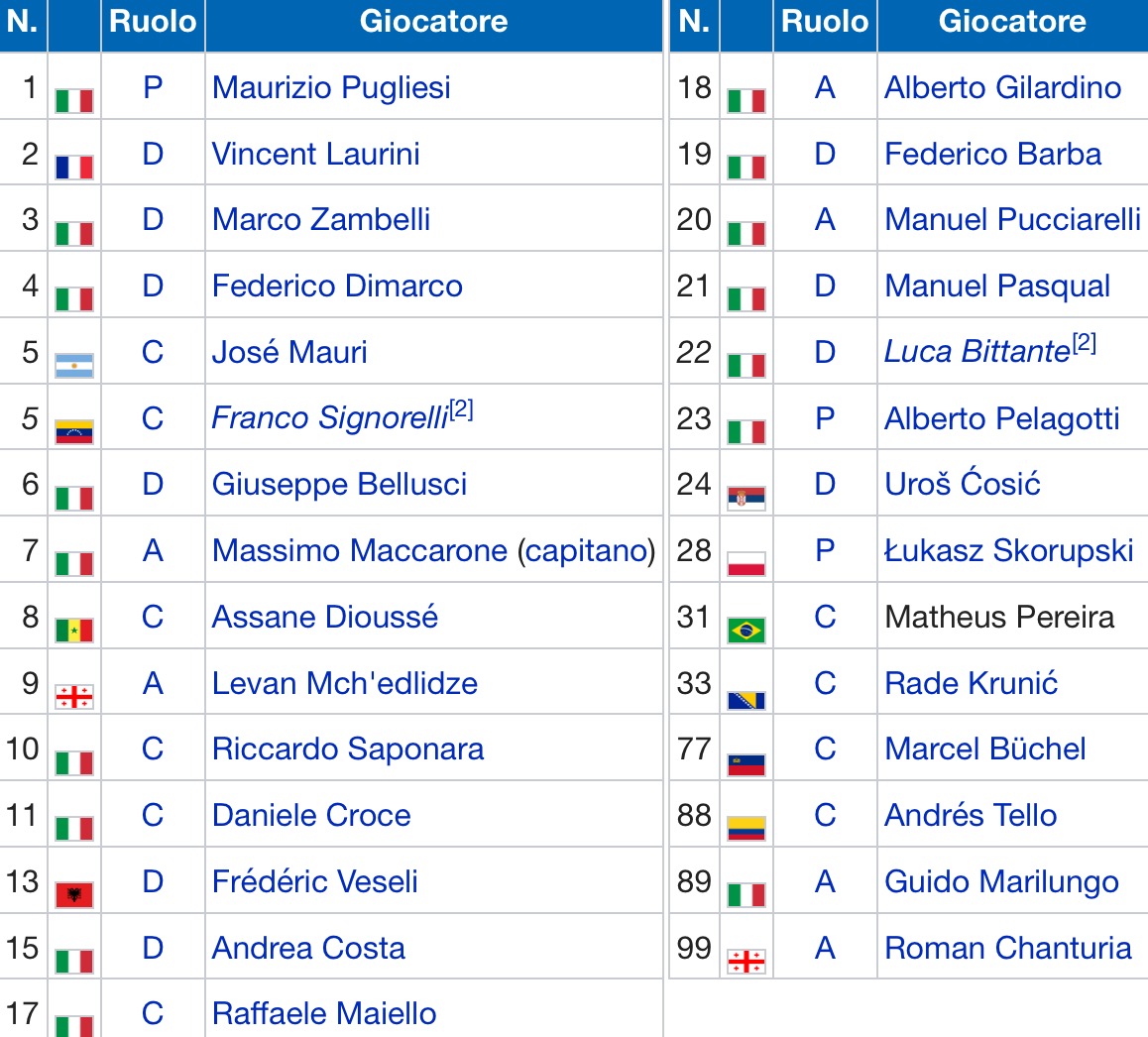Click the right table's Ruolo column header
The height and width of the screenshot is (1037, 1148).
[825, 22]
